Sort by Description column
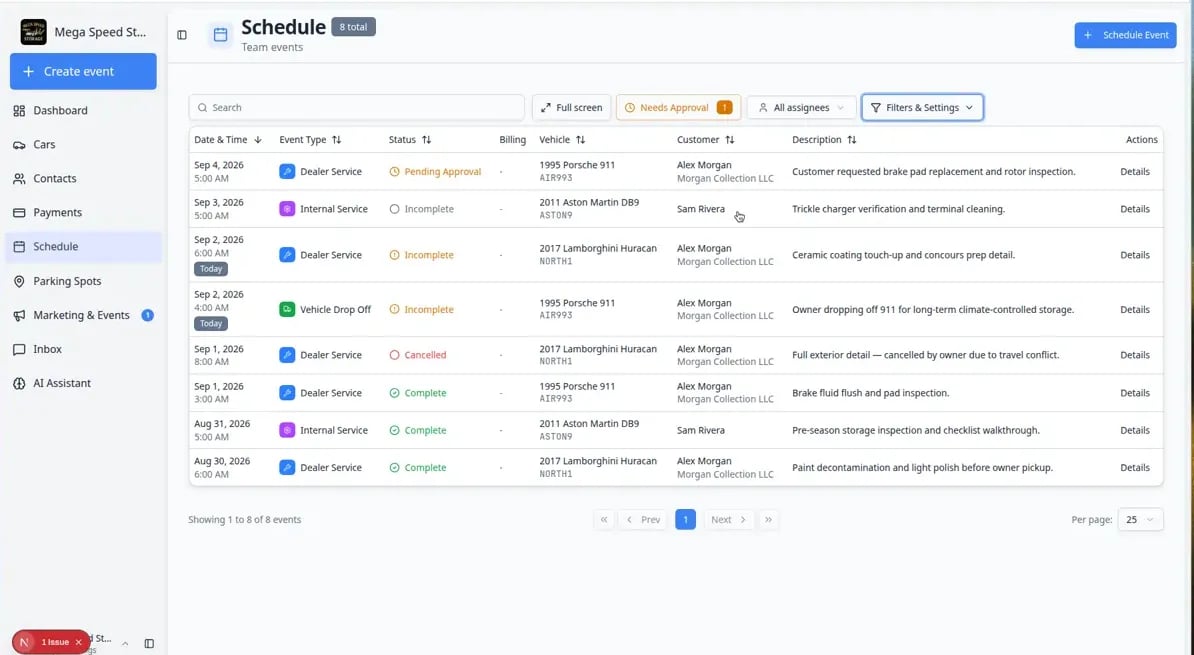 click(x=824, y=139)
